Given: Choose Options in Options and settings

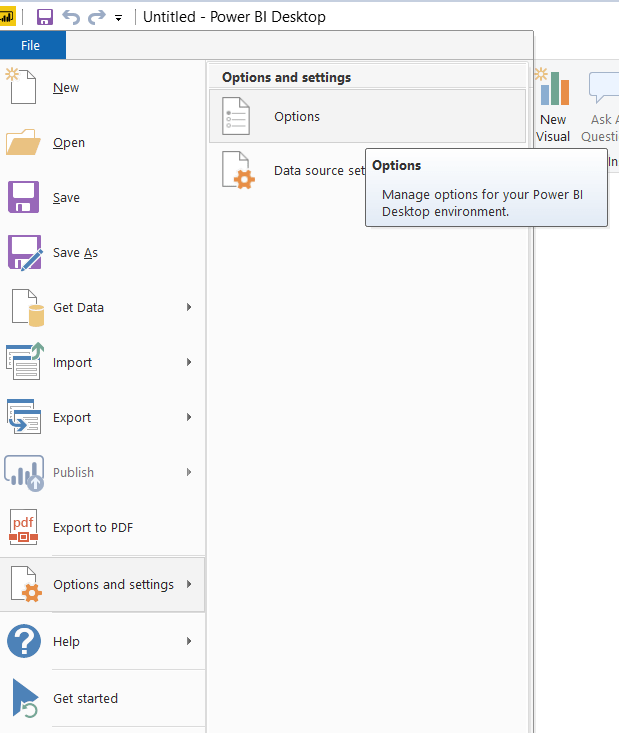Looking at the screenshot, I should [x=367, y=116].
